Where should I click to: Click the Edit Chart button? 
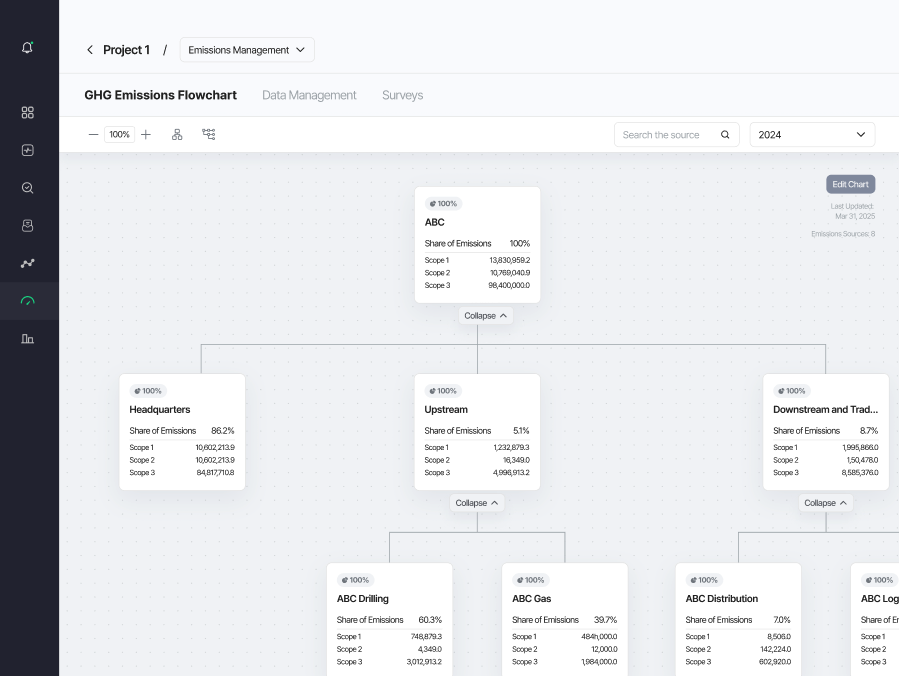850,185
